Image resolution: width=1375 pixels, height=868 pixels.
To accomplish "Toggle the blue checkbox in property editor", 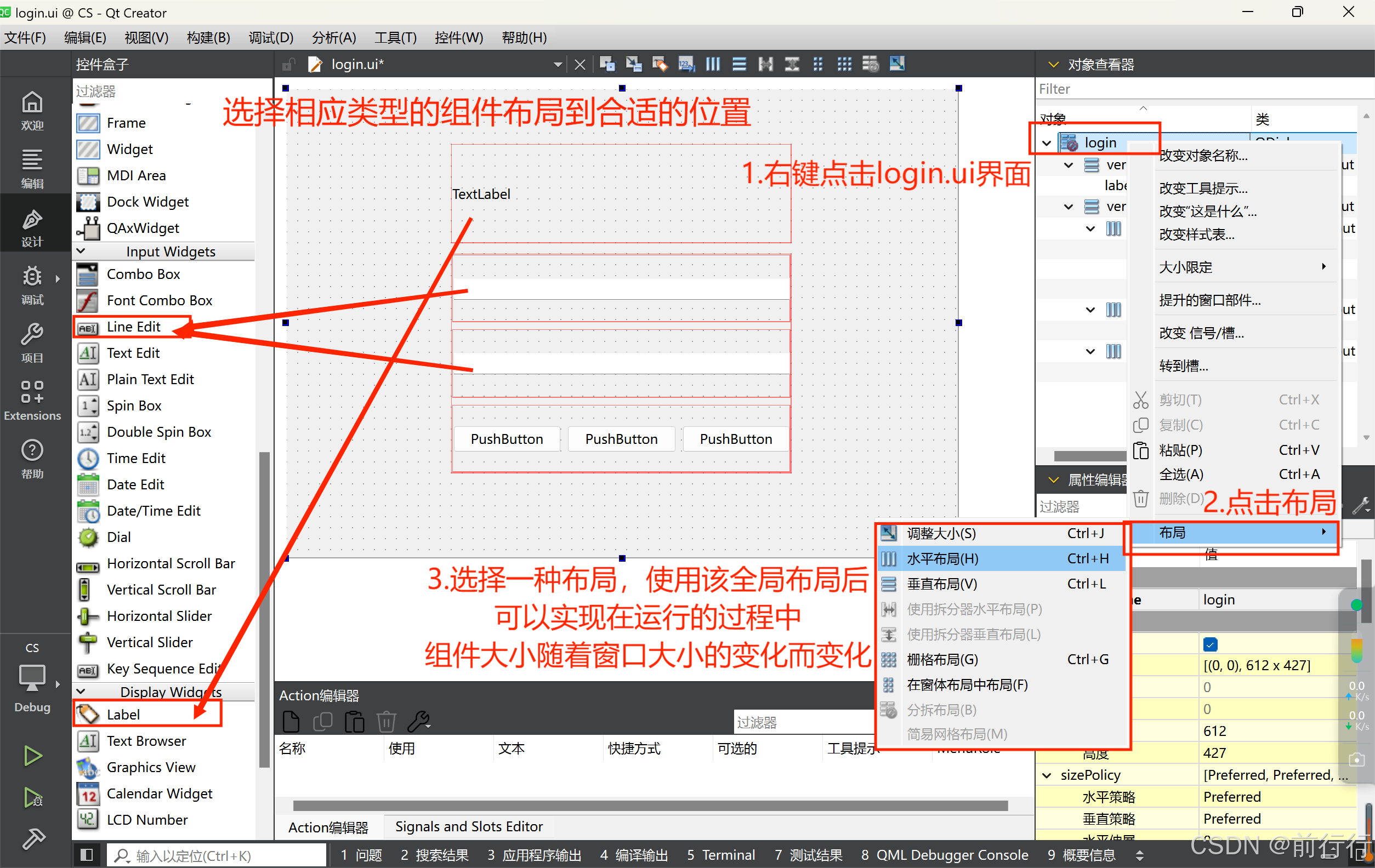I will [x=1211, y=644].
